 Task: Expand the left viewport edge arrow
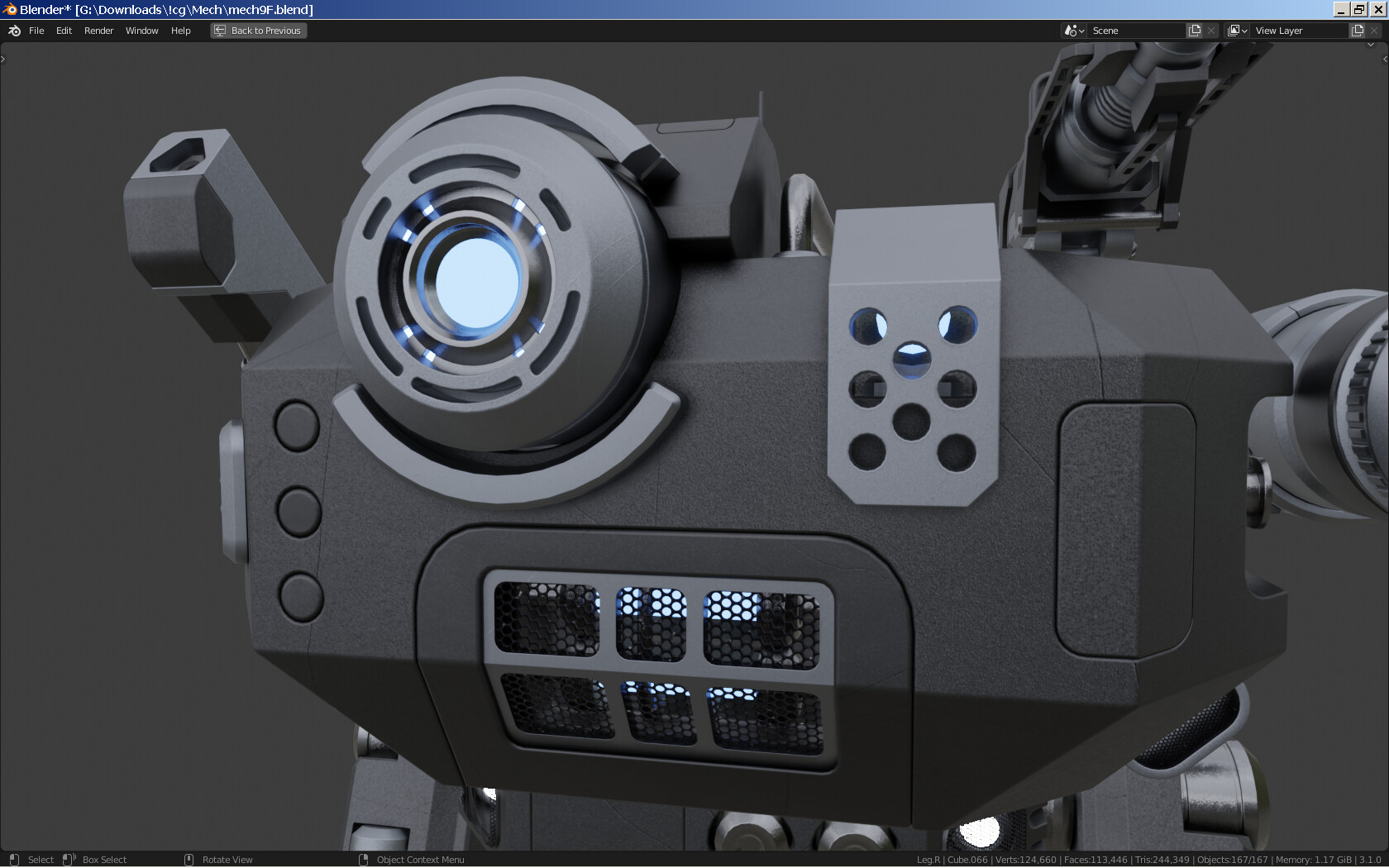(3, 58)
